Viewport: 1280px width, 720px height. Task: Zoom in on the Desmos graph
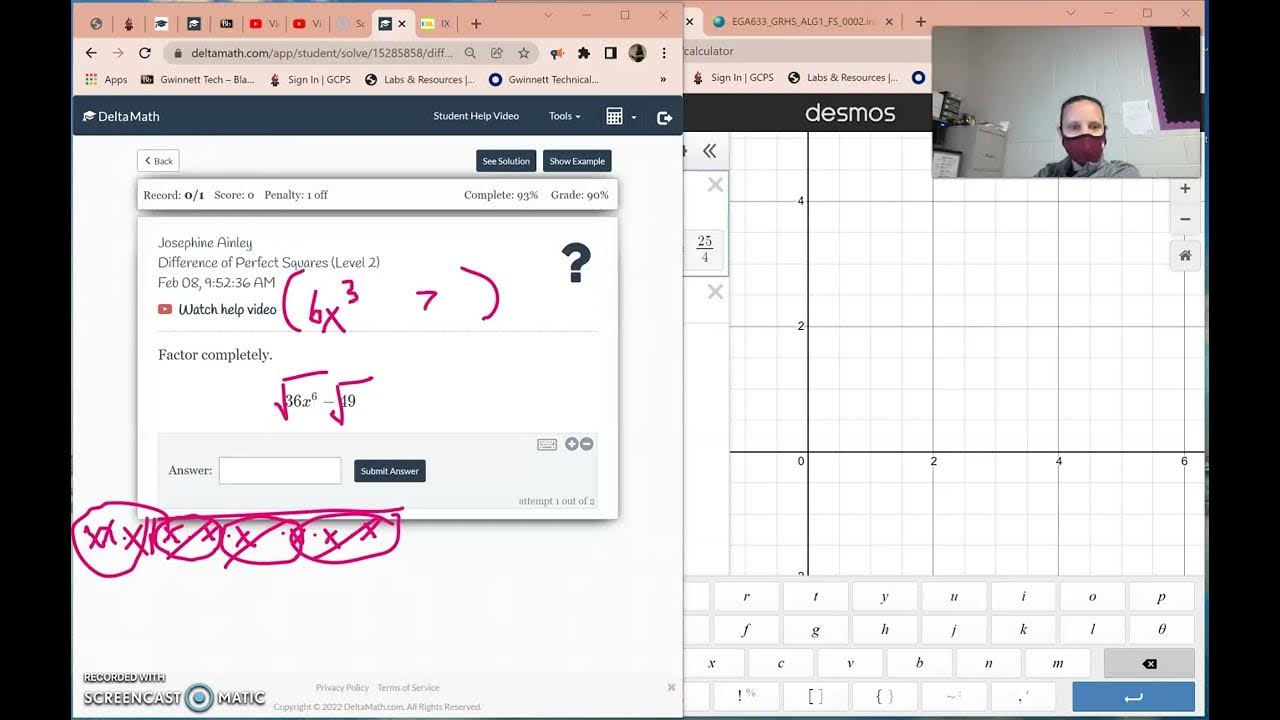(x=1185, y=189)
